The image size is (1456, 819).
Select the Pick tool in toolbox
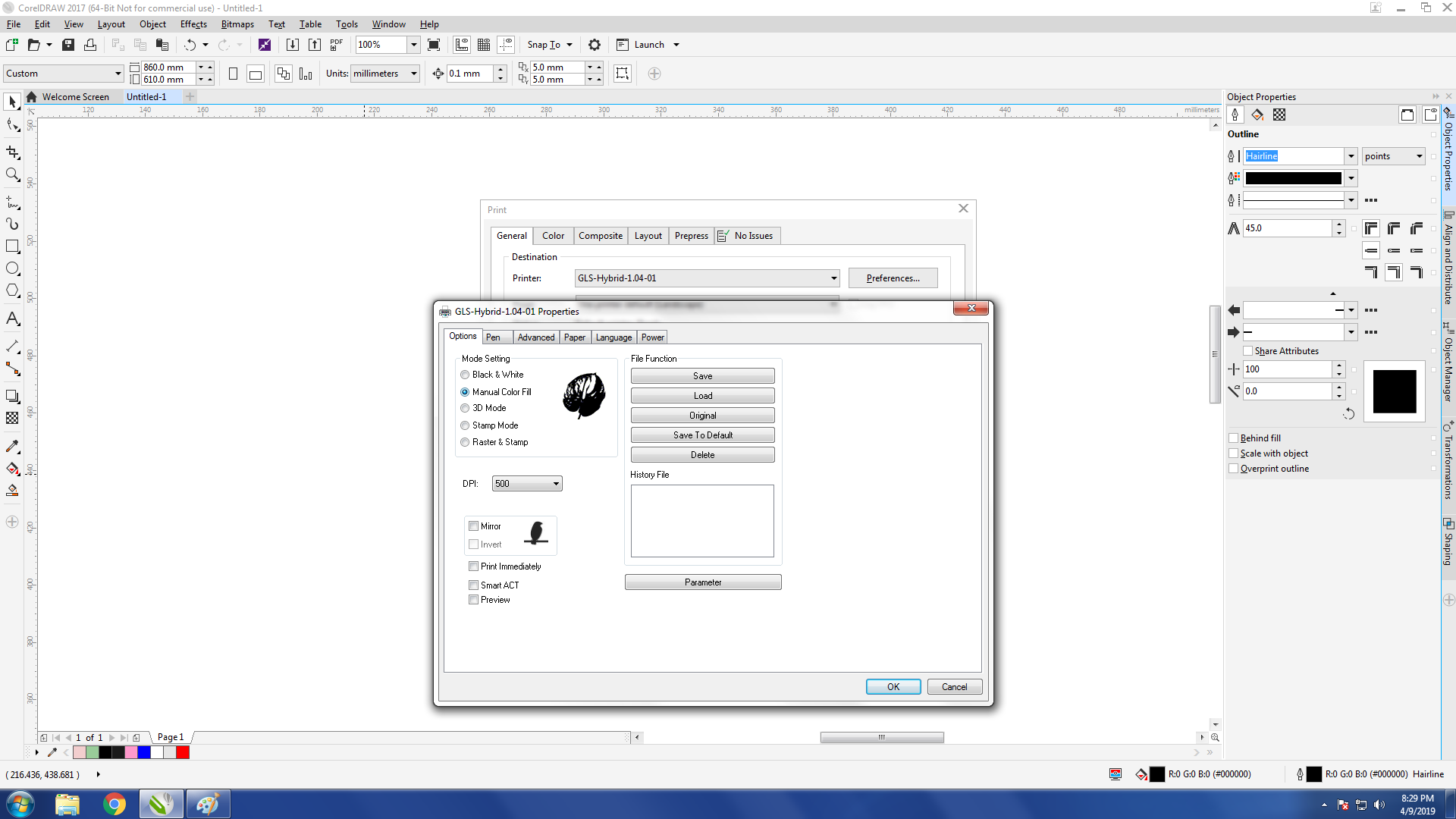click(12, 102)
